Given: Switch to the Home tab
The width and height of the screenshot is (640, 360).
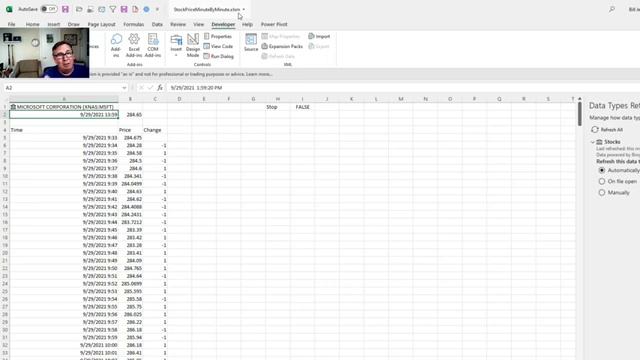Looking at the screenshot, I should click(33, 24).
